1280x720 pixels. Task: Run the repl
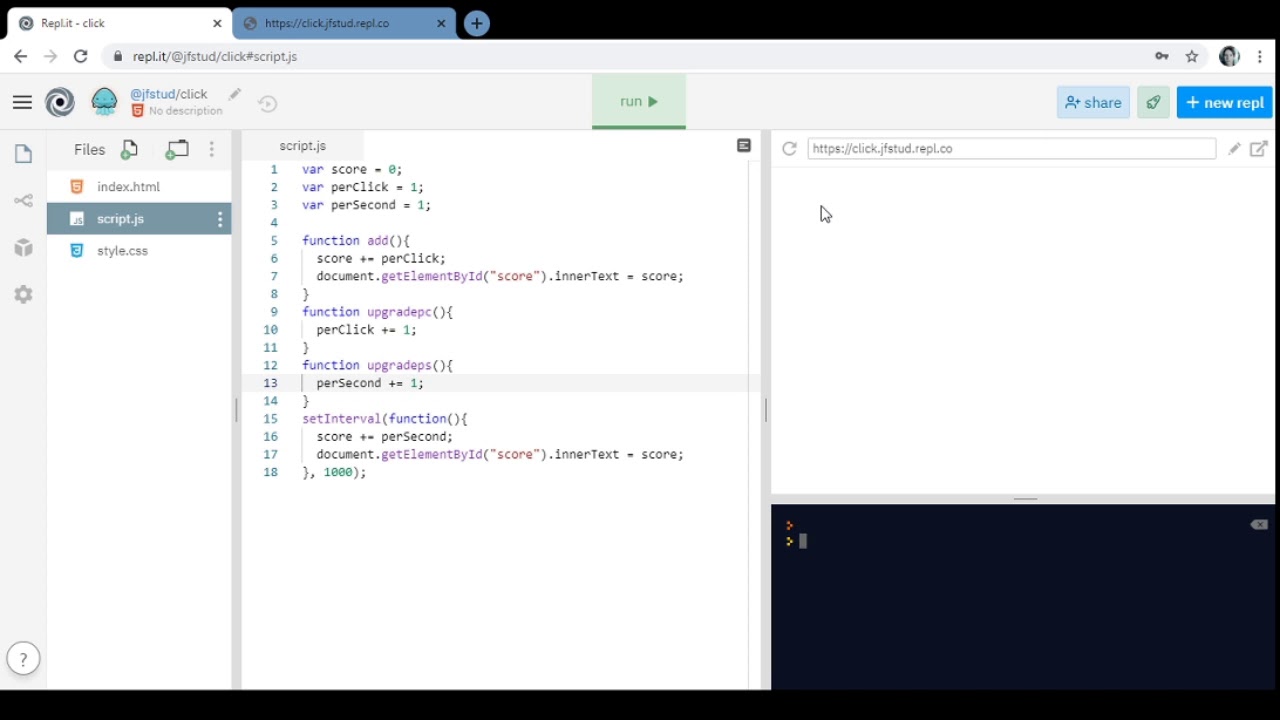coord(639,101)
